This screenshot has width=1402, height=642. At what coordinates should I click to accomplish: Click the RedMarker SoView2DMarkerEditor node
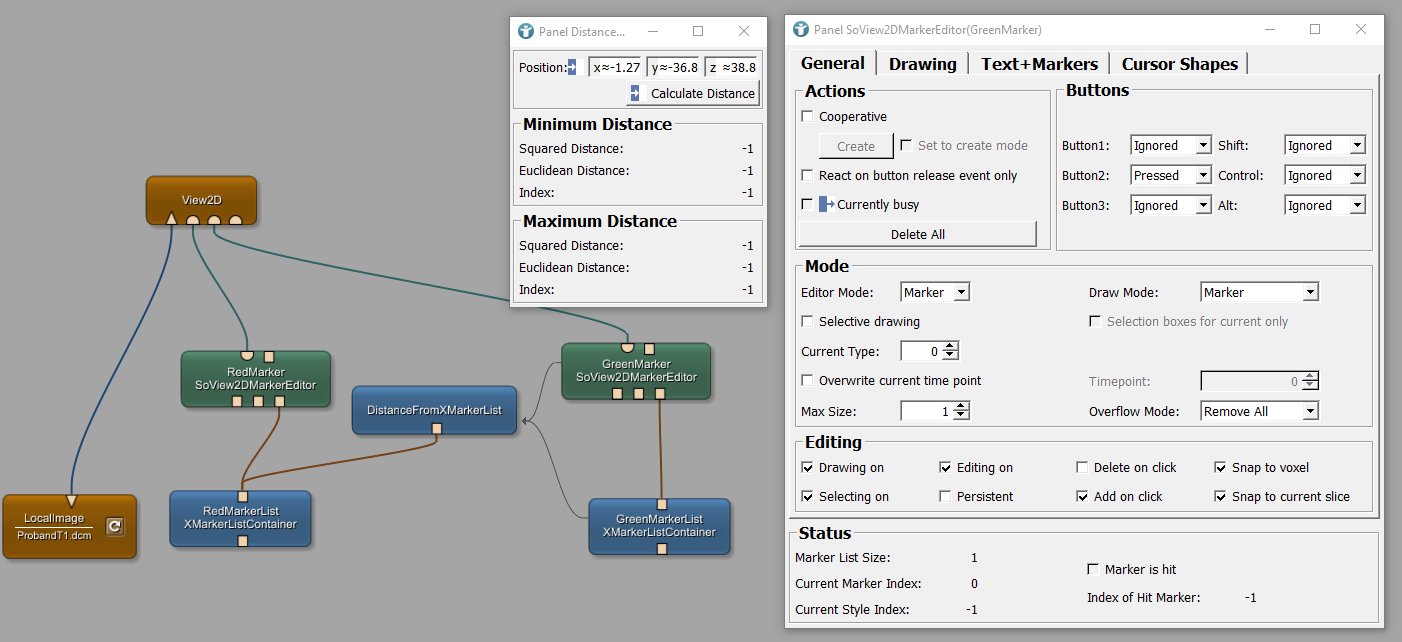click(x=255, y=379)
